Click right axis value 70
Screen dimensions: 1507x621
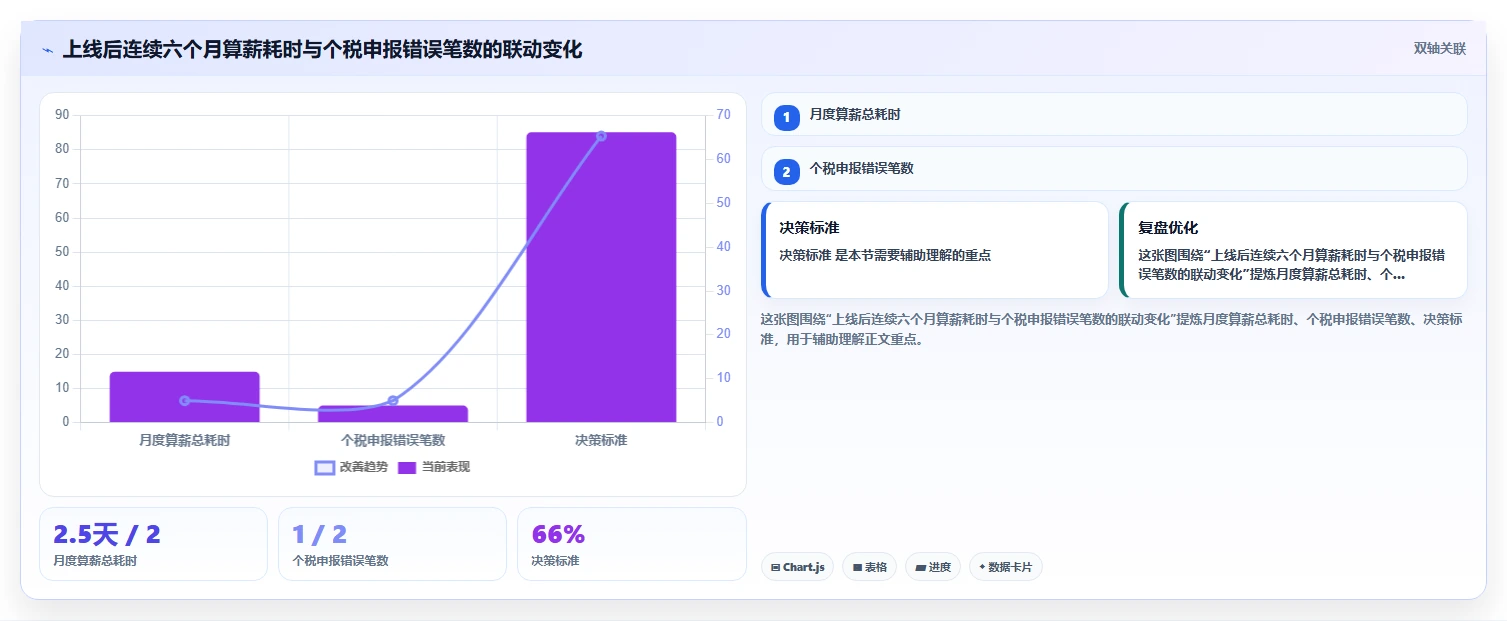[723, 115]
